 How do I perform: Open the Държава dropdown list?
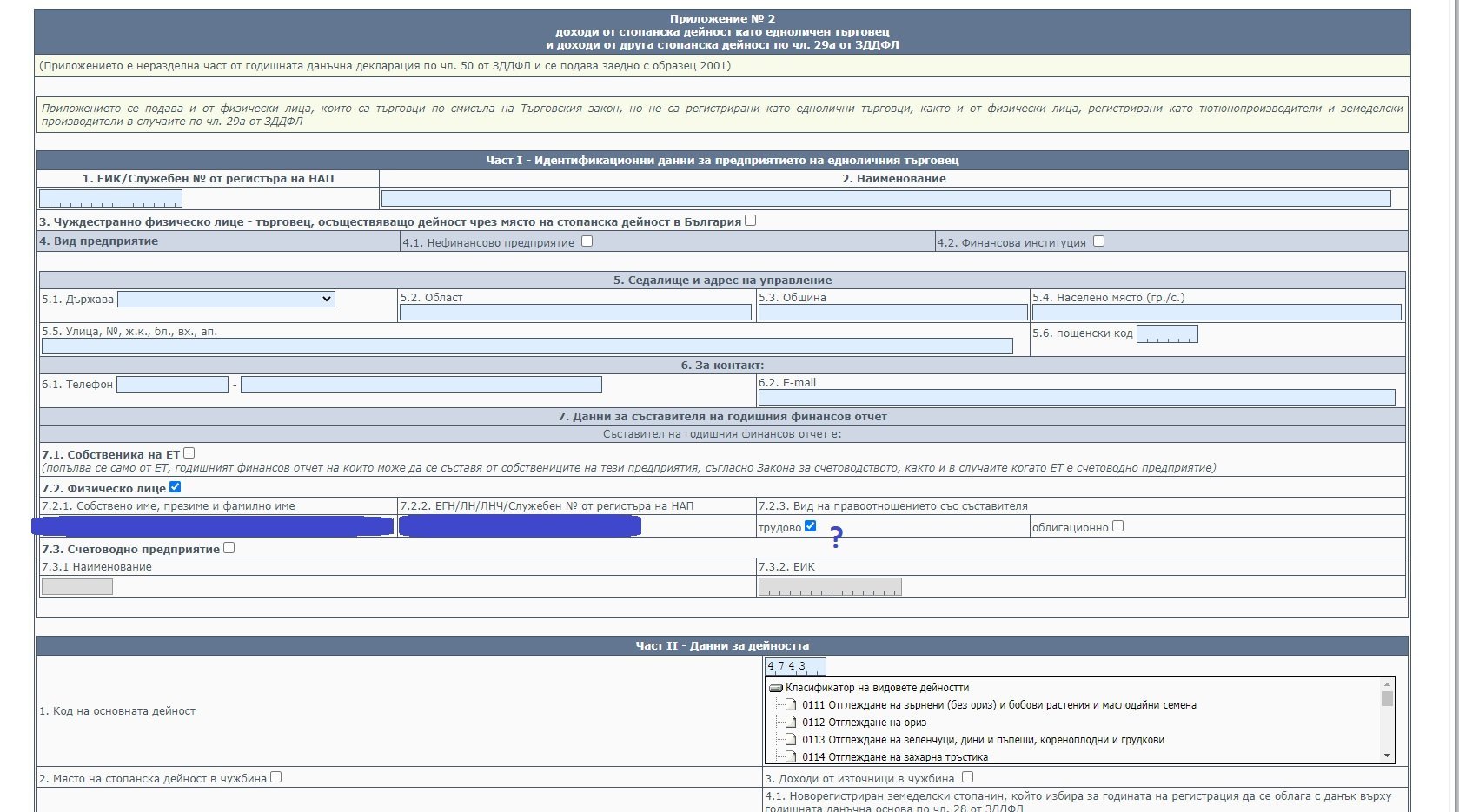click(226, 299)
